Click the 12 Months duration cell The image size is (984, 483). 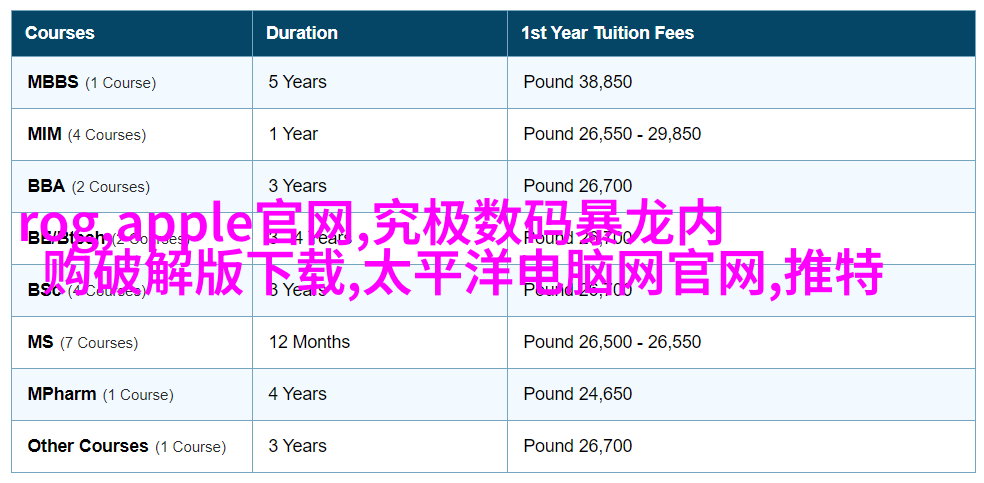tap(380, 342)
